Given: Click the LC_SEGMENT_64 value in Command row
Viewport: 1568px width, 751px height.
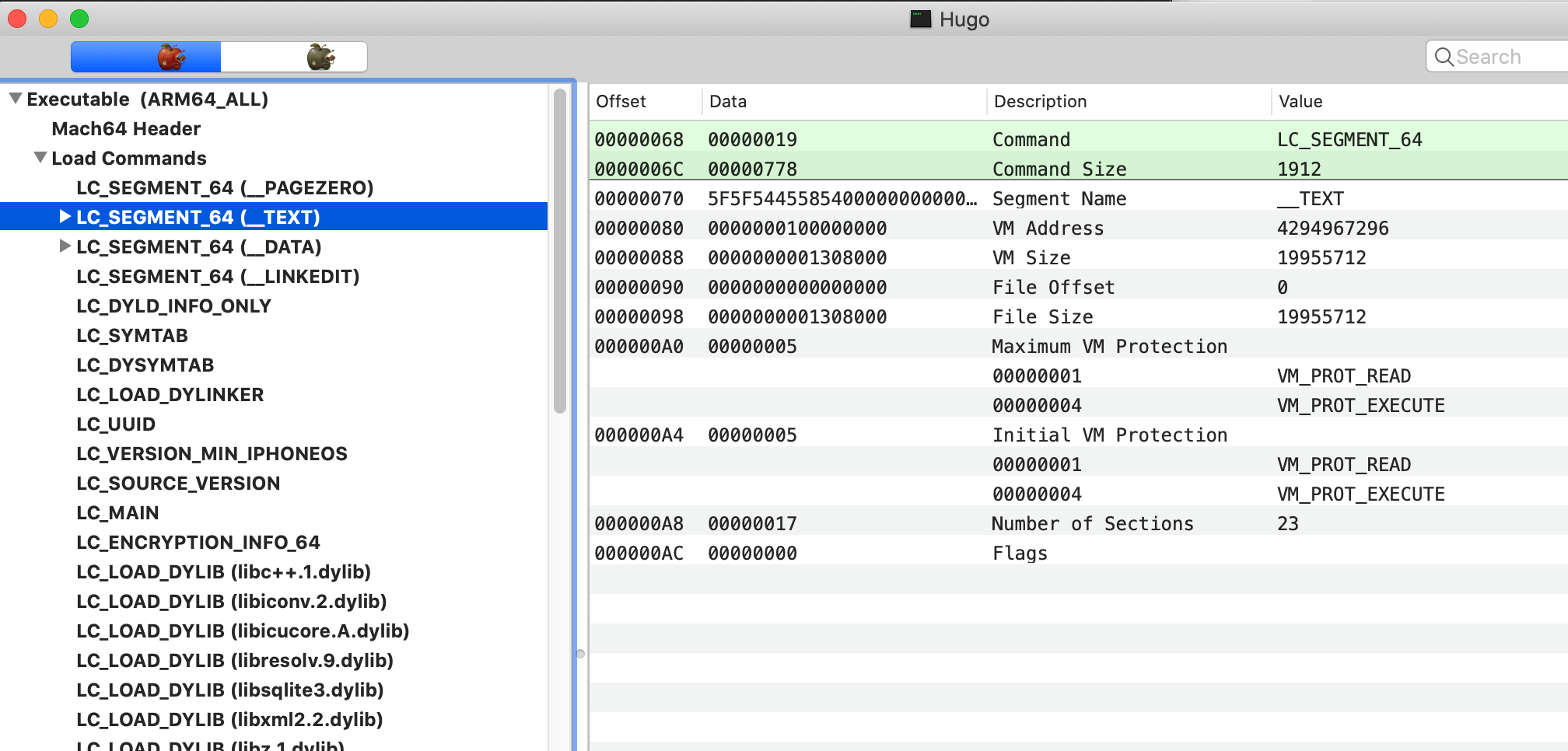Looking at the screenshot, I should coord(1349,140).
